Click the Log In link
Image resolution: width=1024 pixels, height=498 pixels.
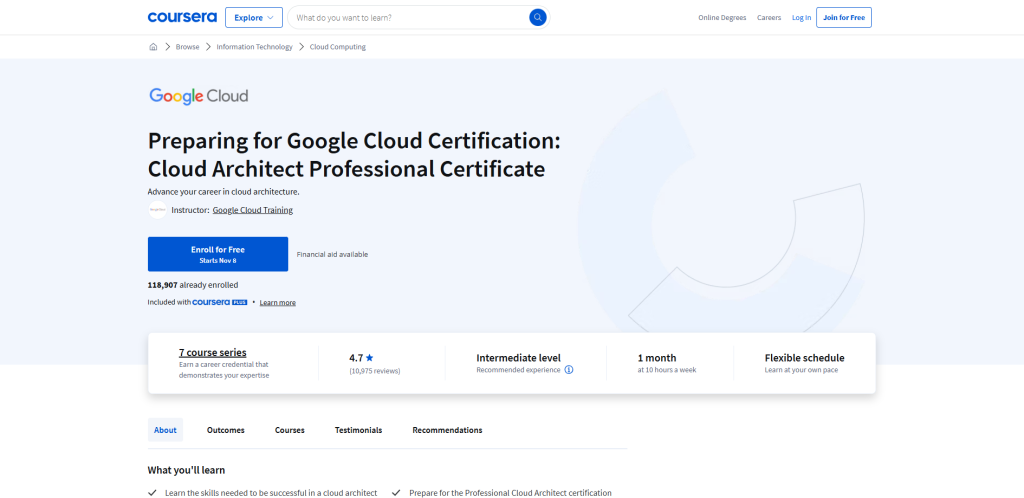coord(801,18)
